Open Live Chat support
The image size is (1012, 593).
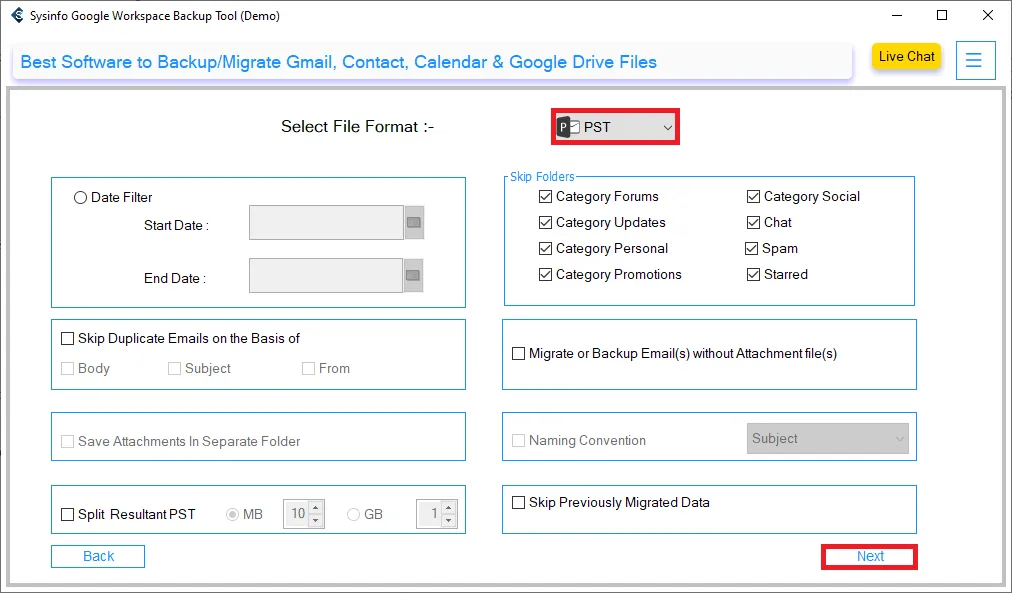pos(906,57)
